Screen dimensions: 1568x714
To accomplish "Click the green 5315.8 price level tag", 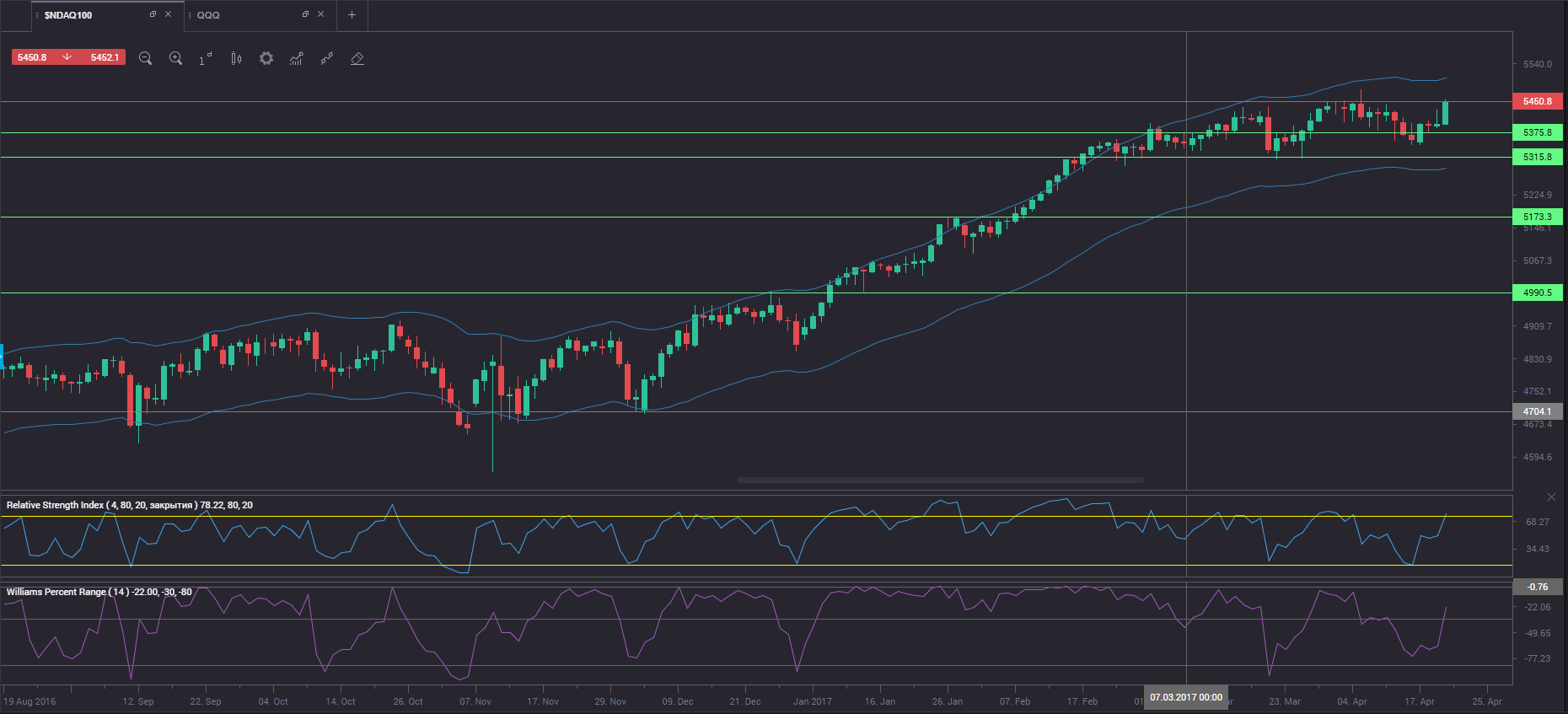I will [1538, 157].
